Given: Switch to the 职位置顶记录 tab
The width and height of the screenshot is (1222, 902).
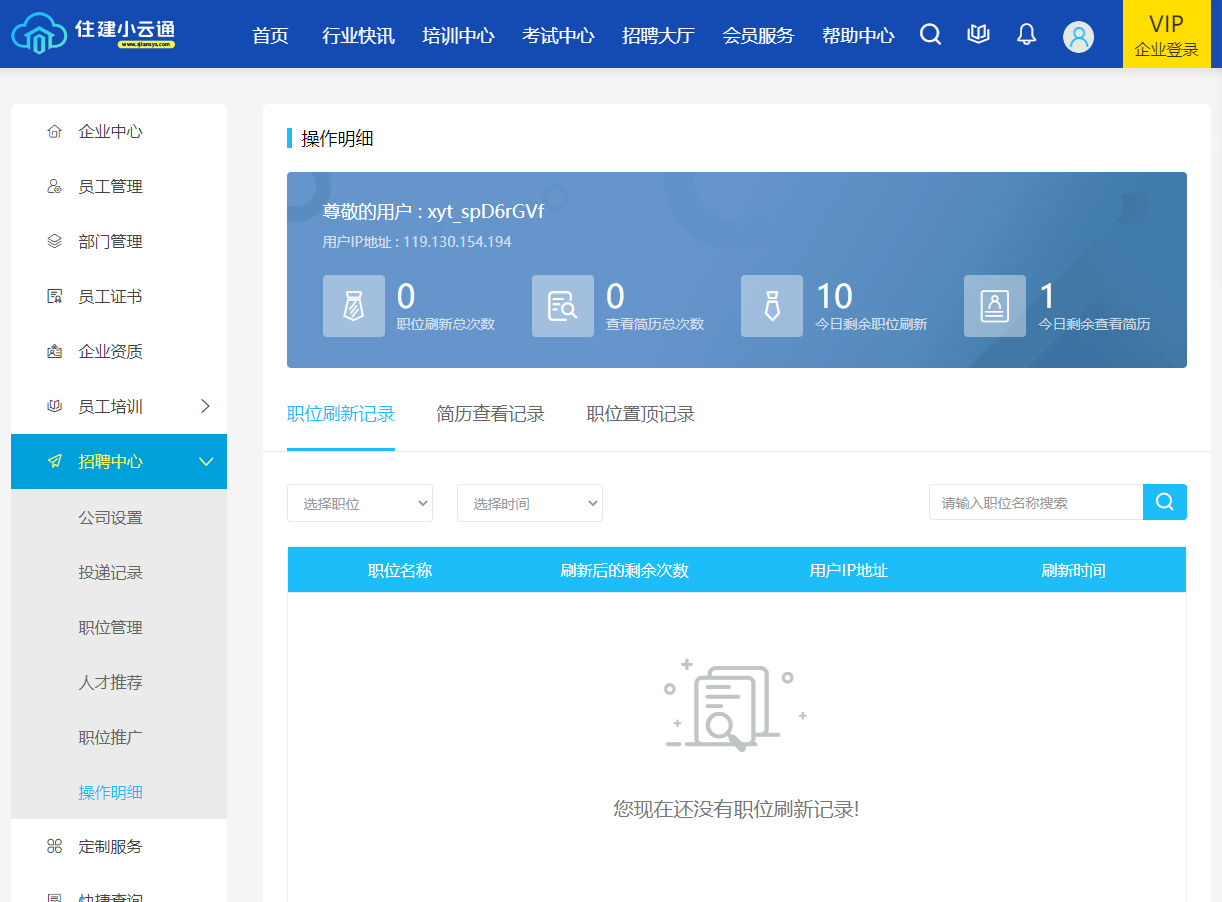Looking at the screenshot, I should coord(640,414).
